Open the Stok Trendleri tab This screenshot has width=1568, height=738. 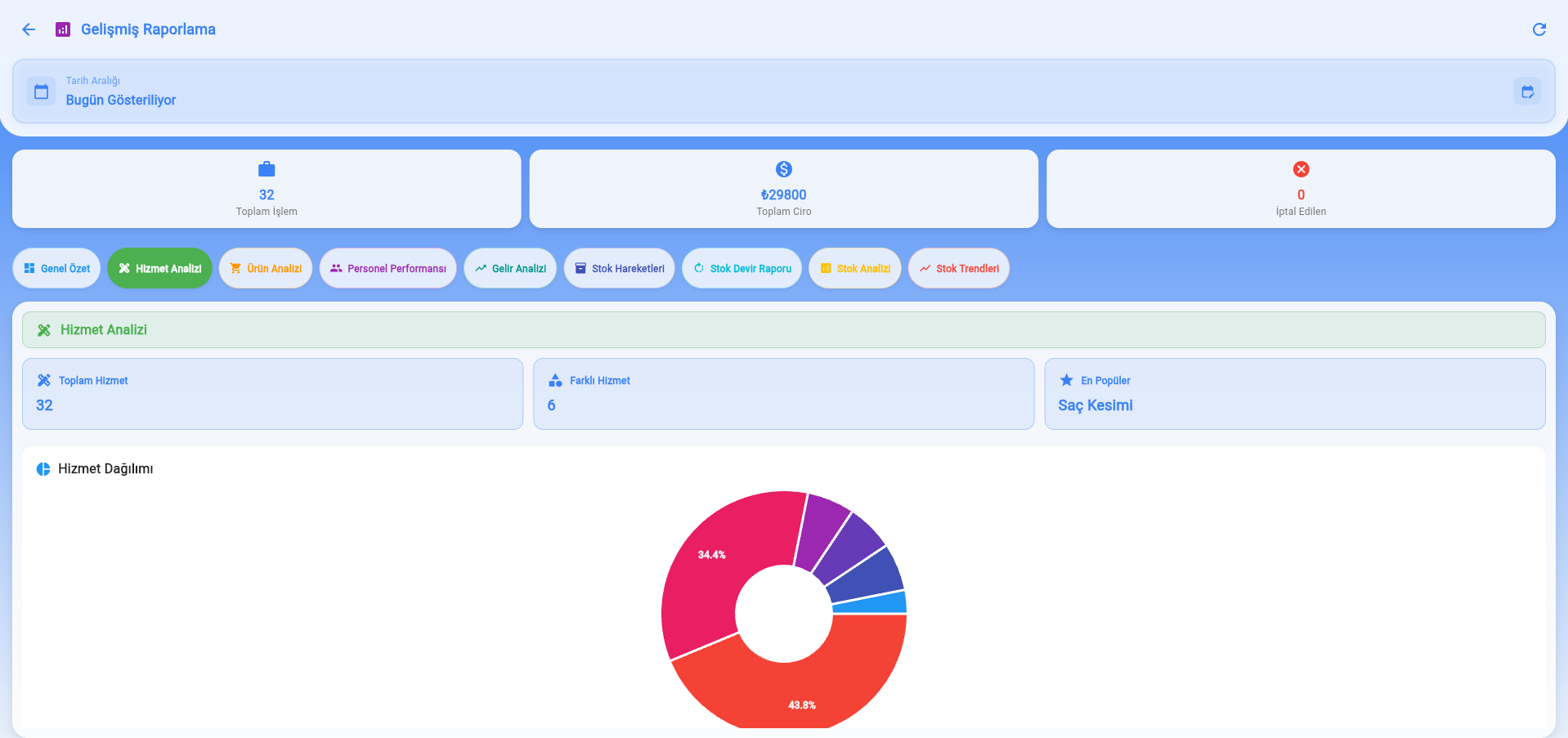coord(959,268)
